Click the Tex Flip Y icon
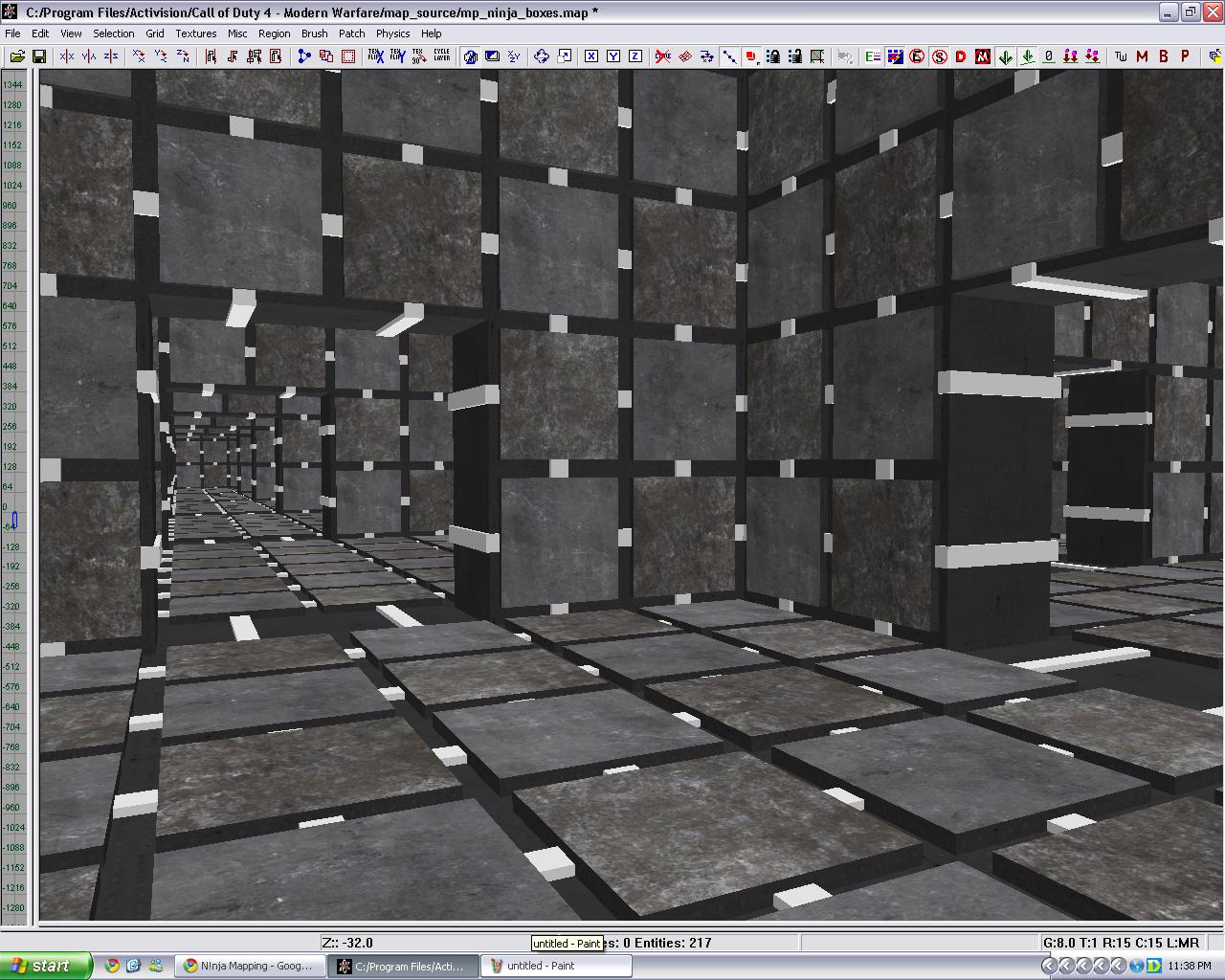 397,56
